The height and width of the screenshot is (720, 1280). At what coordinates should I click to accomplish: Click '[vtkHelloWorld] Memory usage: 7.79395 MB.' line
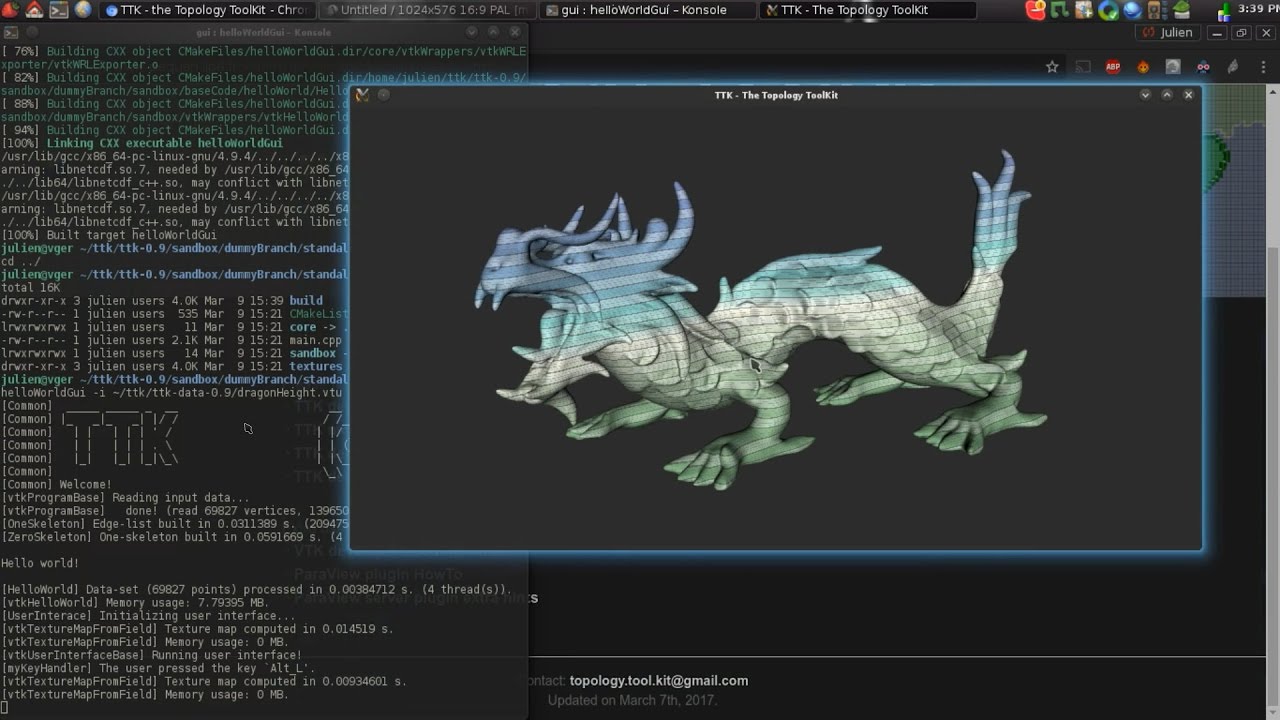pyautogui.click(x=134, y=602)
